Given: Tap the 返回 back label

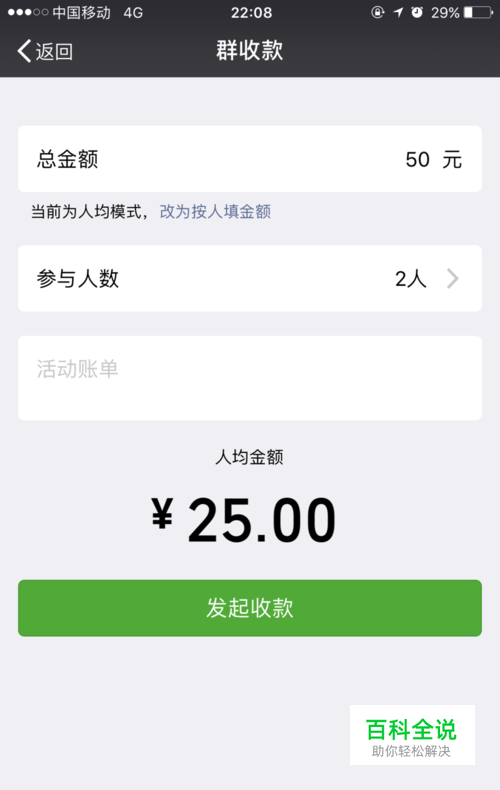Looking at the screenshot, I should point(54,51).
